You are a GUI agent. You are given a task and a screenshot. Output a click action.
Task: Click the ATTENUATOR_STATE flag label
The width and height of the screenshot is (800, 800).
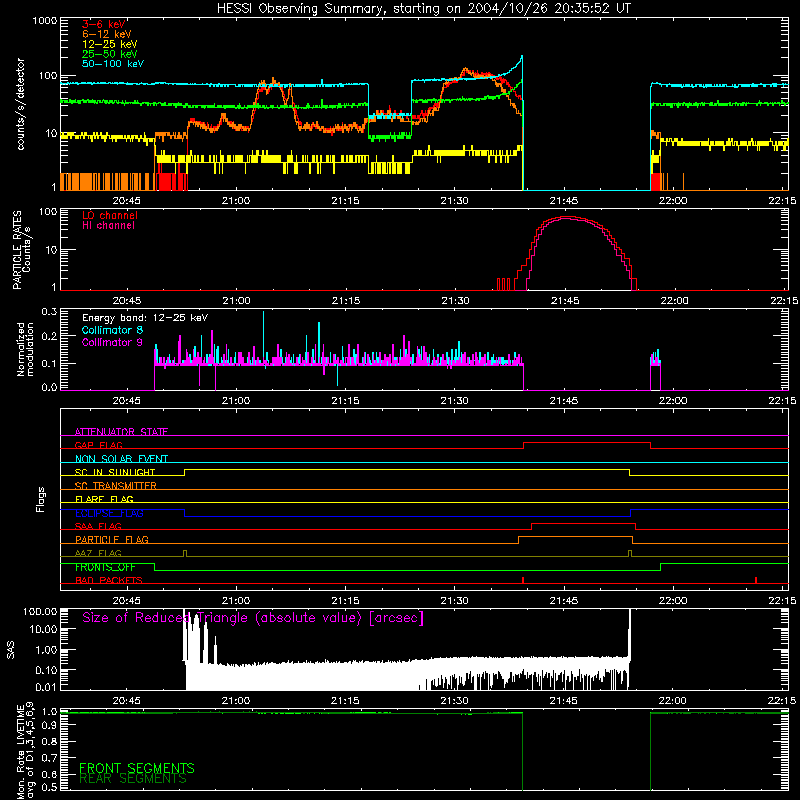click(x=121, y=432)
